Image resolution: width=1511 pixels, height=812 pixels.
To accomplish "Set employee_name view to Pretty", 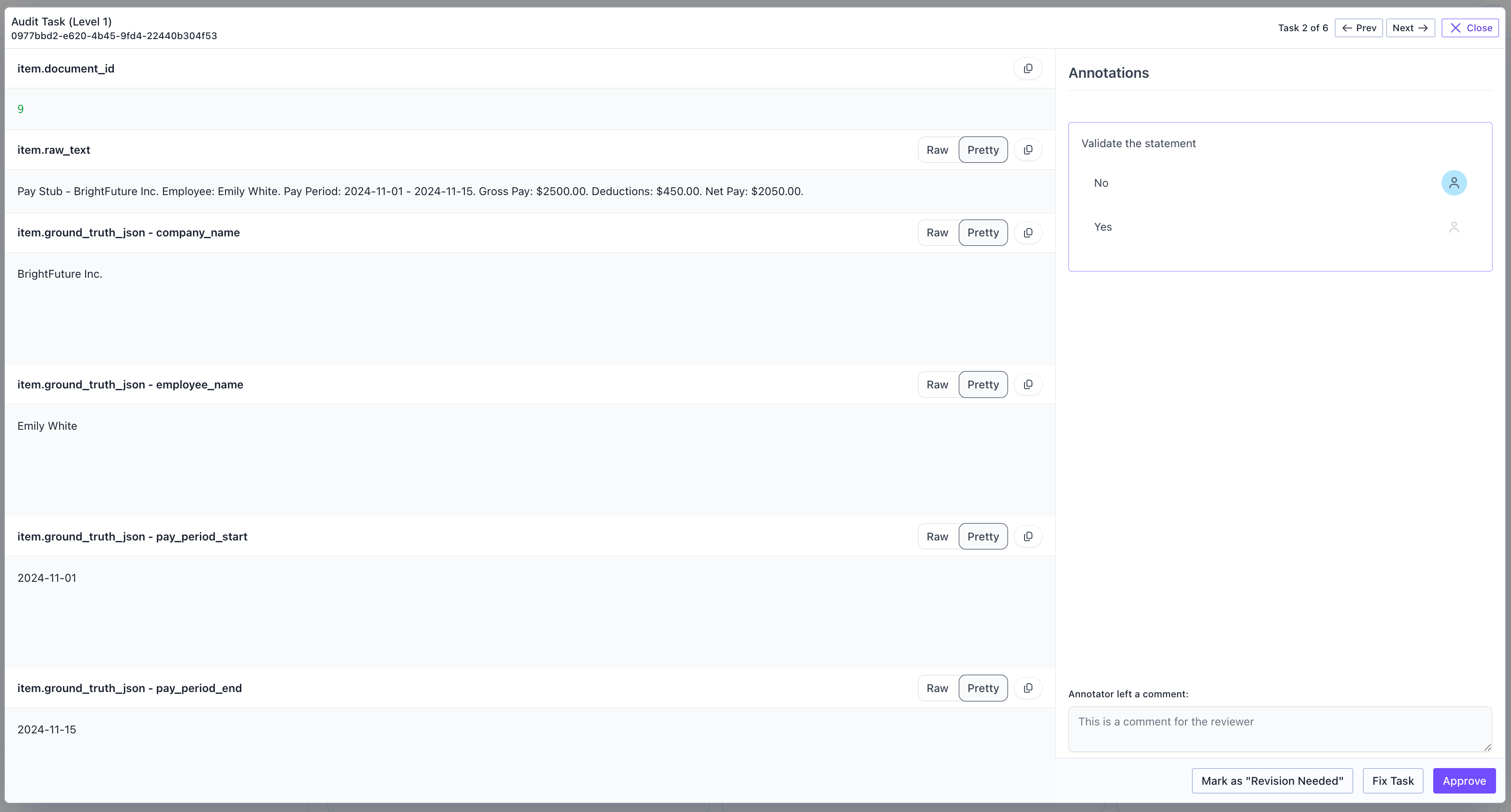I will point(983,384).
